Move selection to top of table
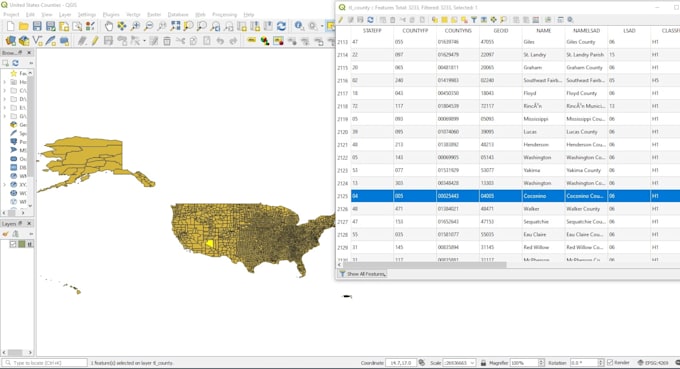 click(484, 20)
